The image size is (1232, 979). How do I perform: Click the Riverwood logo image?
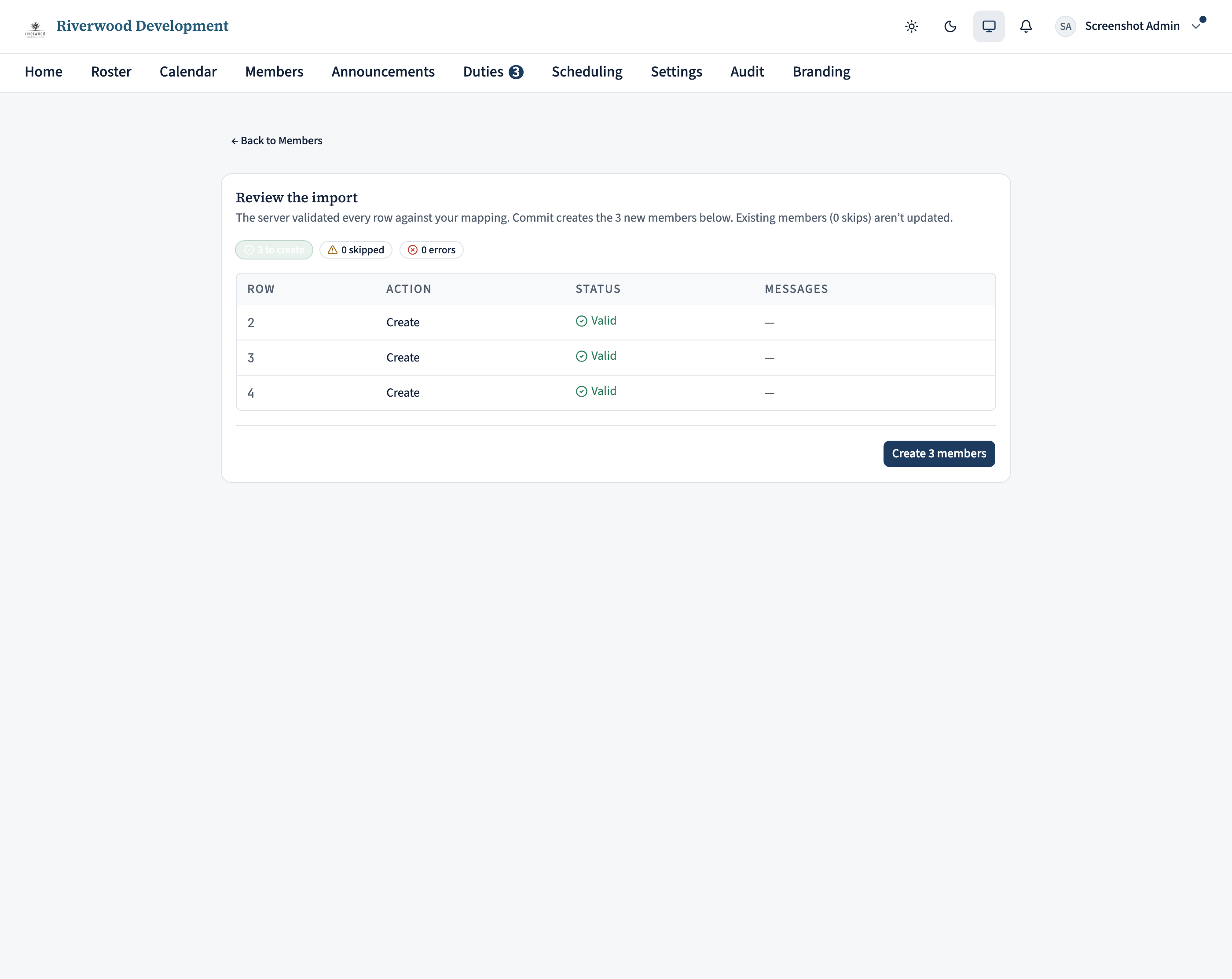tap(35, 29)
